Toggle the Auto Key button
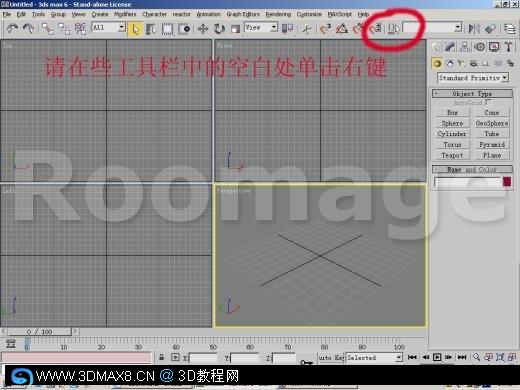The width and height of the screenshot is (520, 390). (x=331, y=358)
